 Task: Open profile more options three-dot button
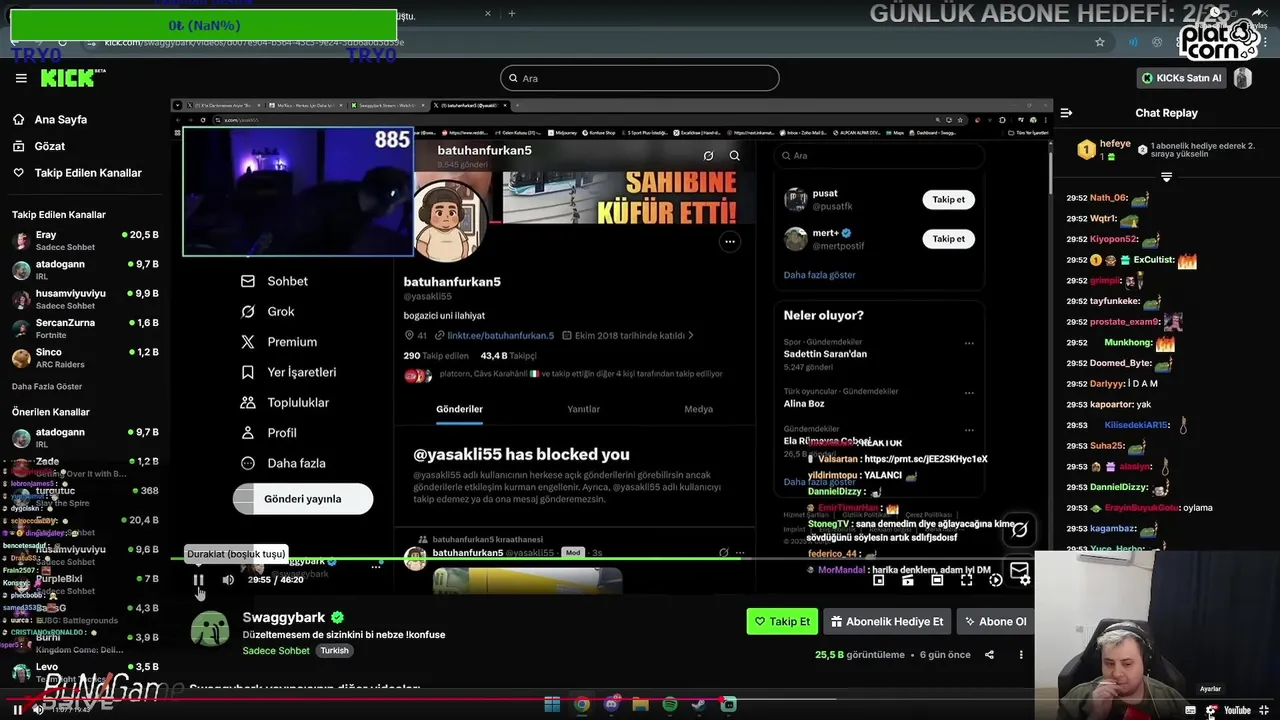pyautogui.click(x=730, y=241)
